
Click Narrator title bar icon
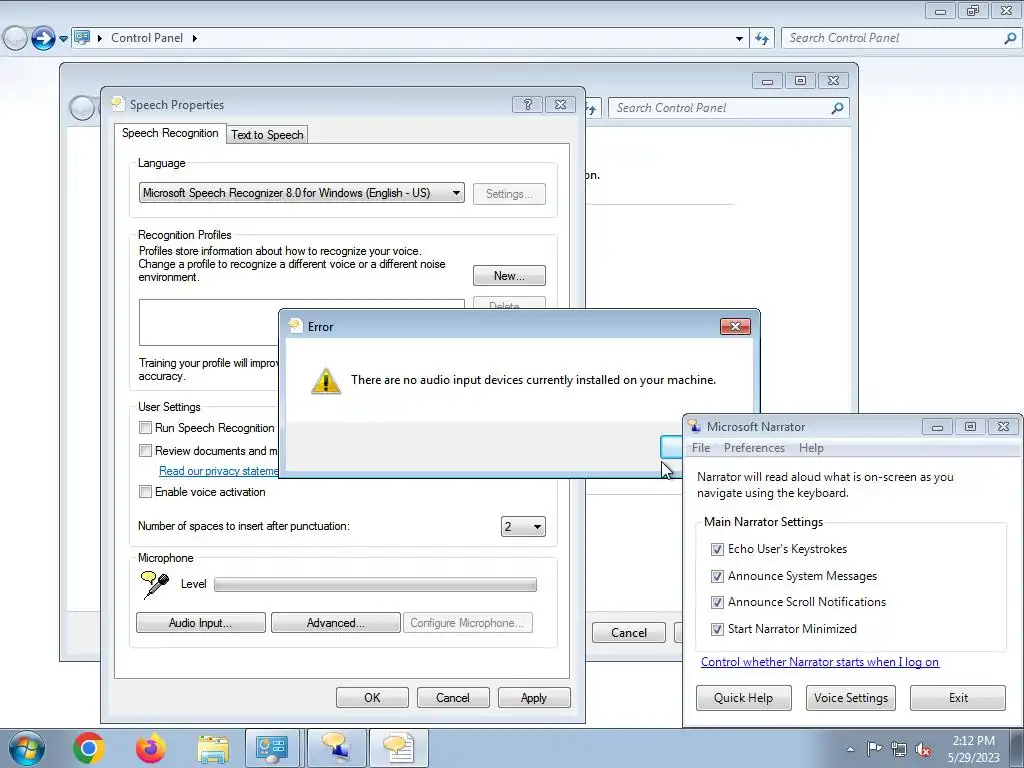coord(695,426)
